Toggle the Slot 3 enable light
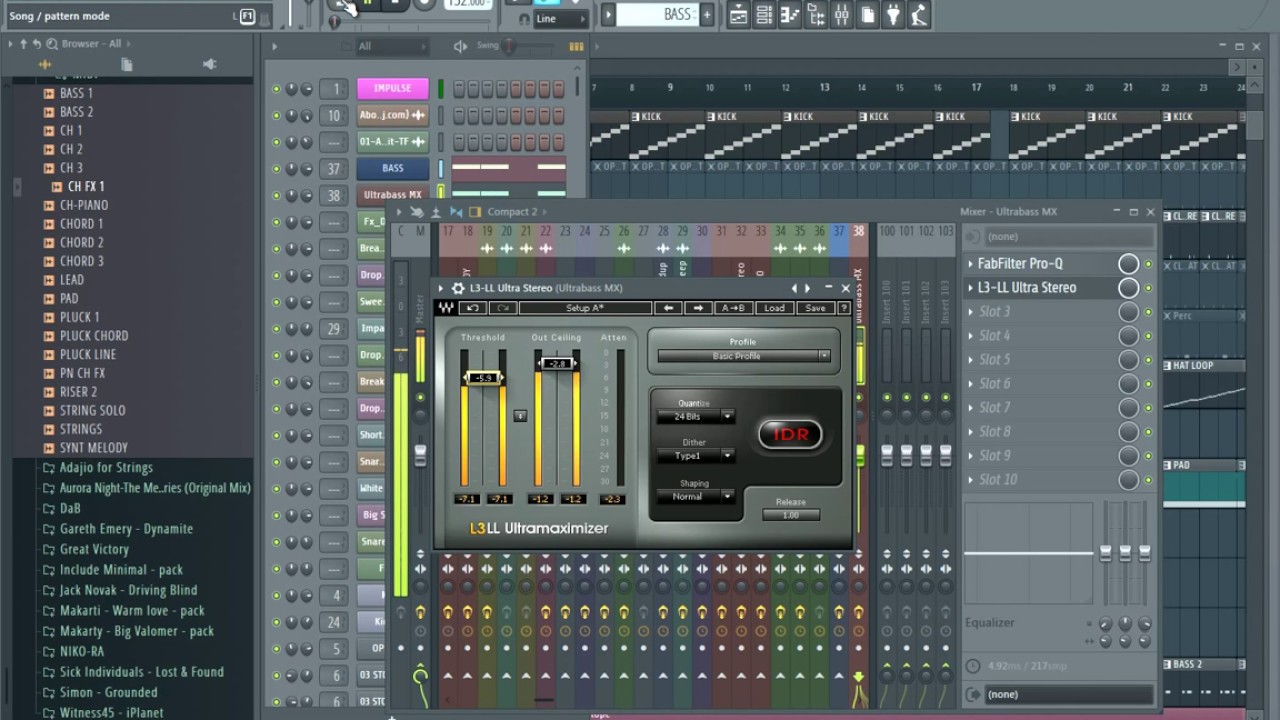This screenshot has width=1280, height=720. (x=1148, y=312)
